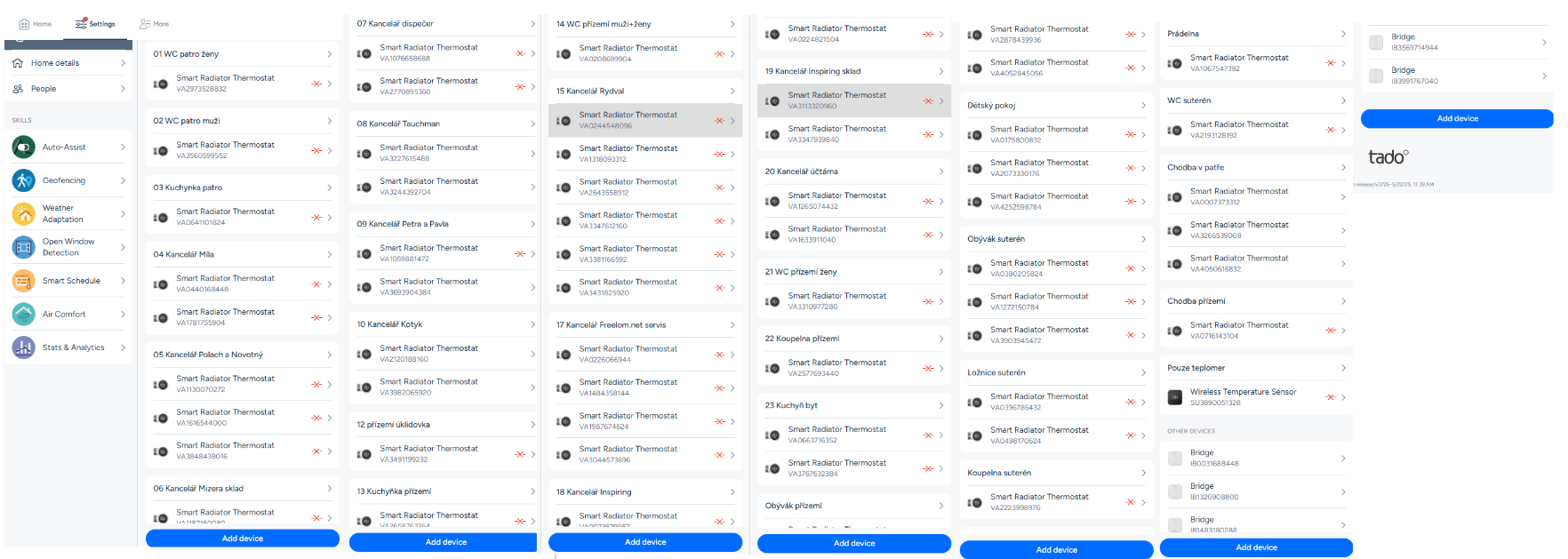The width and height of the screenshot is (1568, 559).
Task: Open room 10 Kancelář Kotyk
Action: pyautogui.click(x=444, y=324)
